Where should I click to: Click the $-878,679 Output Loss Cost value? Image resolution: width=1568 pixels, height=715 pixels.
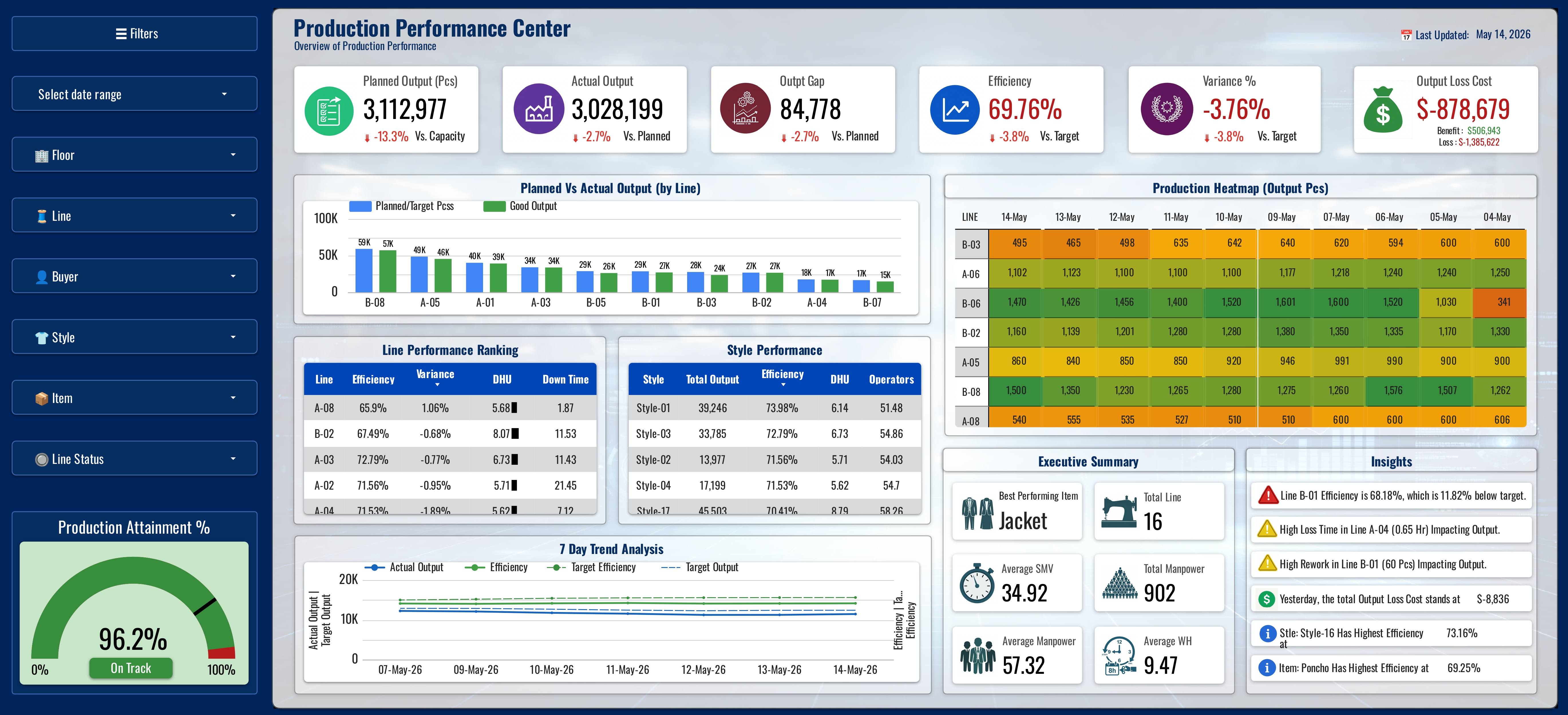tap(1463, 110)
